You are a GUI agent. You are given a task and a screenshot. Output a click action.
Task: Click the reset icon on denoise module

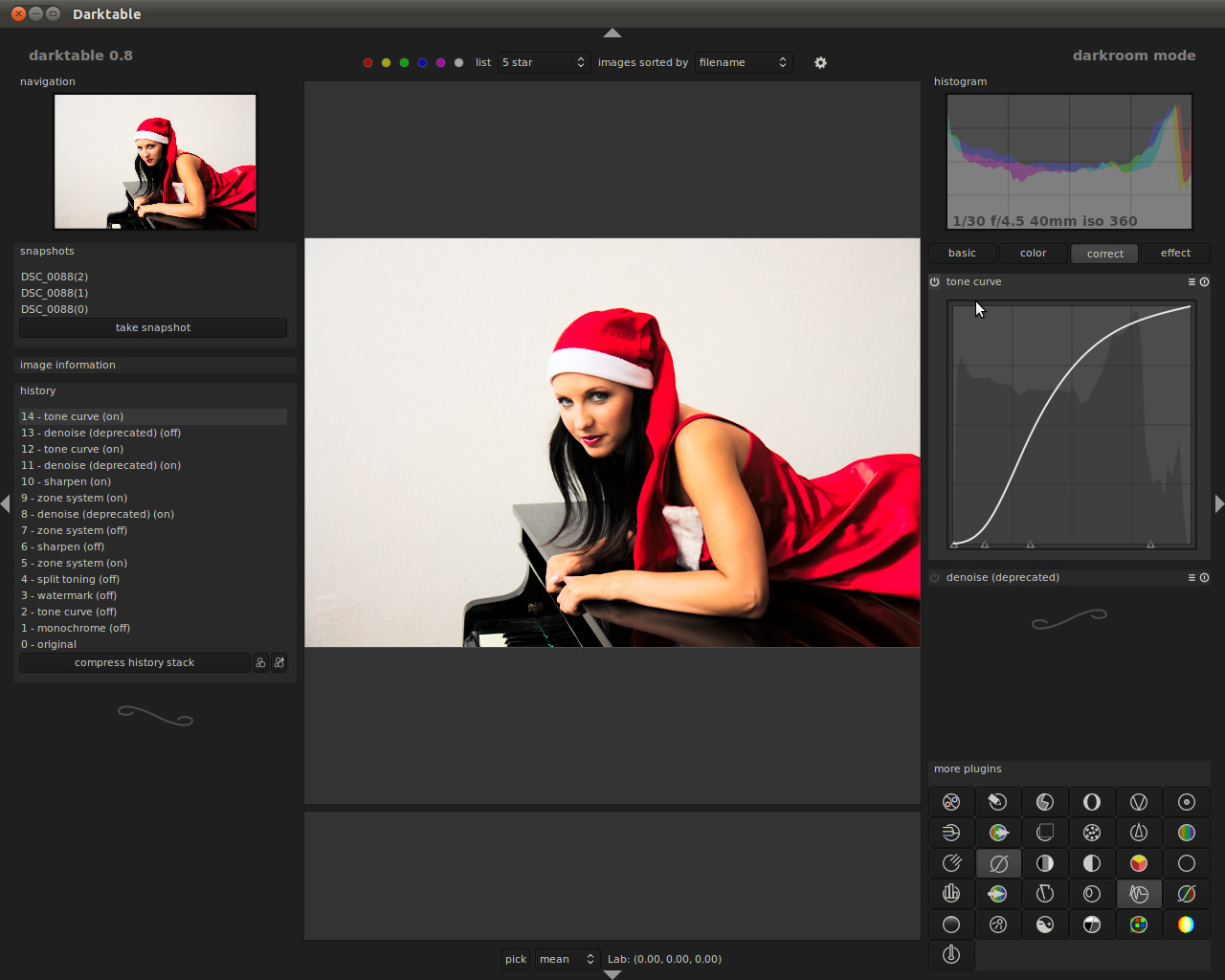point(1204,578)
